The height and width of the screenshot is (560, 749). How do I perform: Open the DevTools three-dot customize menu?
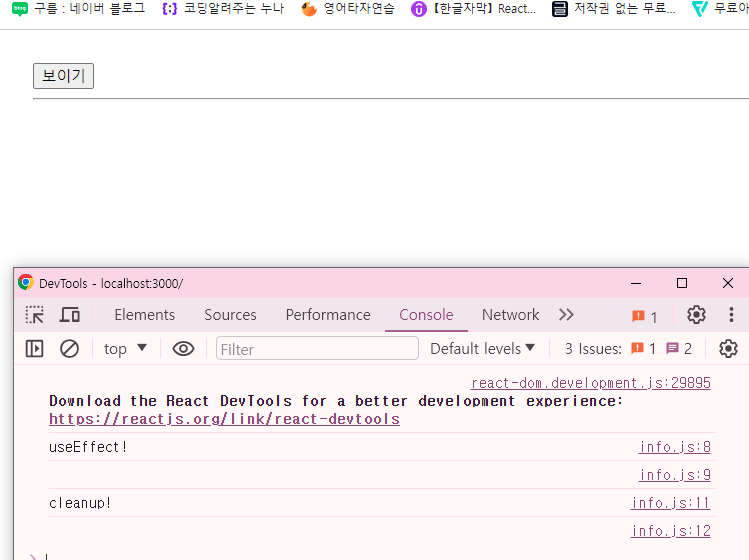click(731, 315)
